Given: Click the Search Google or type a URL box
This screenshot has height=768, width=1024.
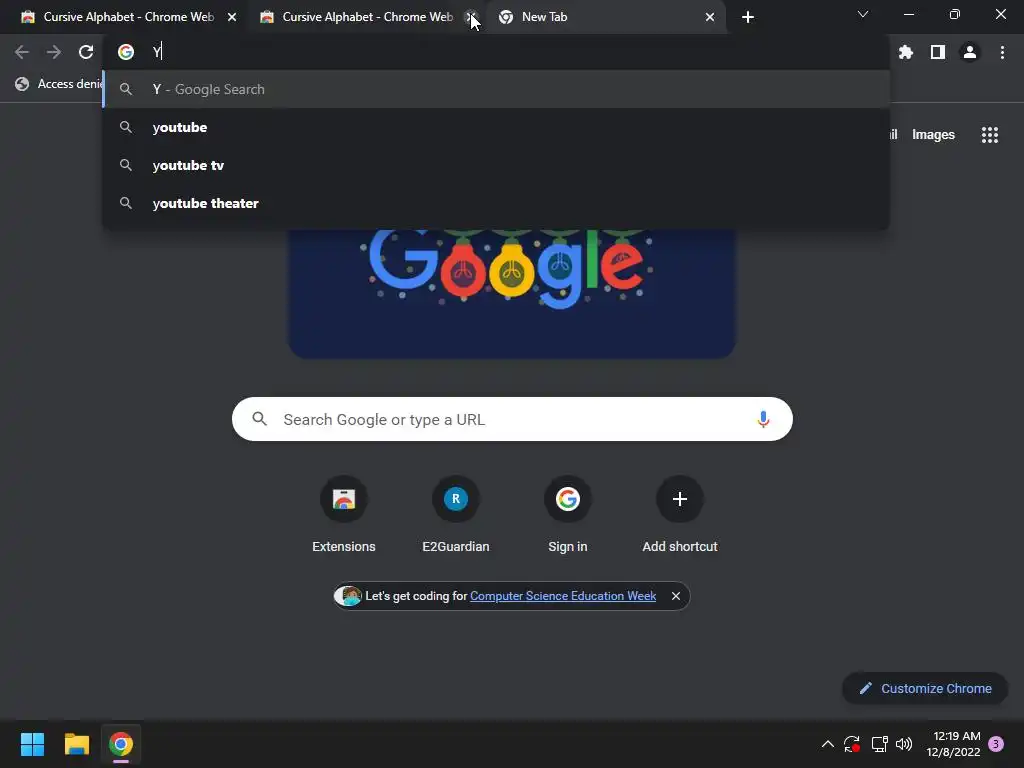Looking at the screenshot, I should (512, 419).
